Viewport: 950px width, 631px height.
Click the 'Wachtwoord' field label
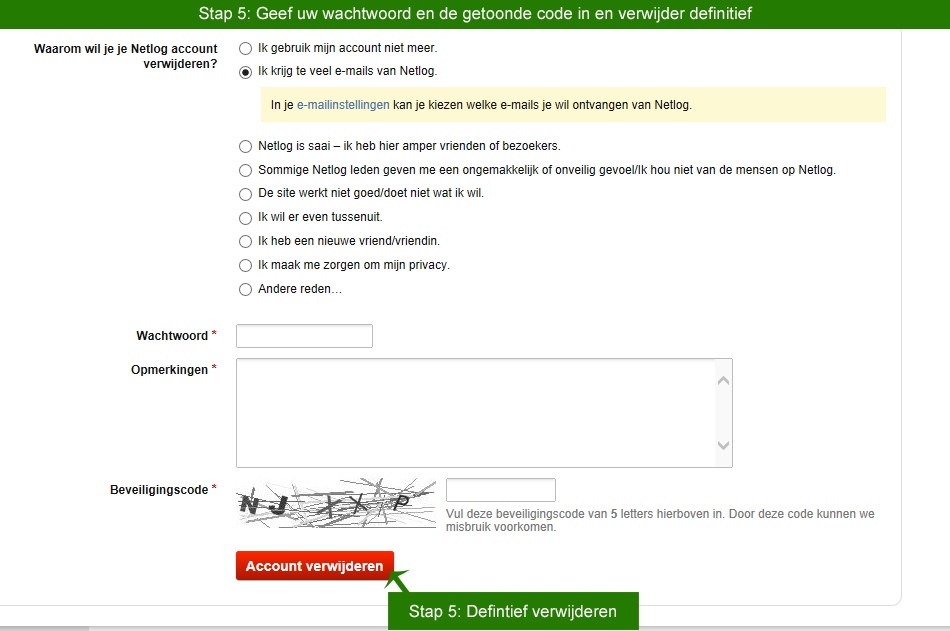point(172,336)
